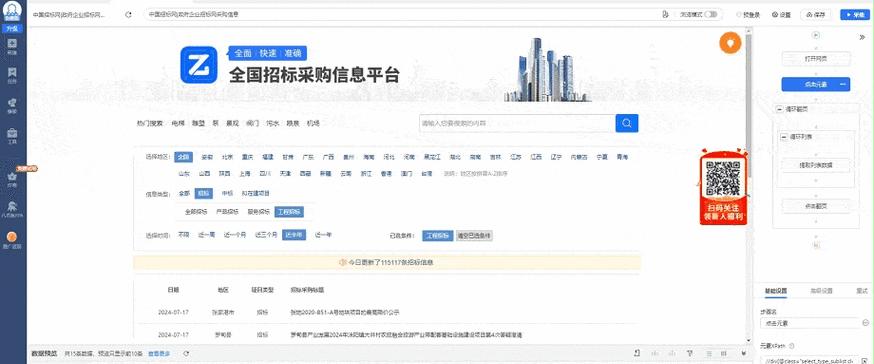Click hot search term 电梯
Screen dimensions: 874x364
178,123
